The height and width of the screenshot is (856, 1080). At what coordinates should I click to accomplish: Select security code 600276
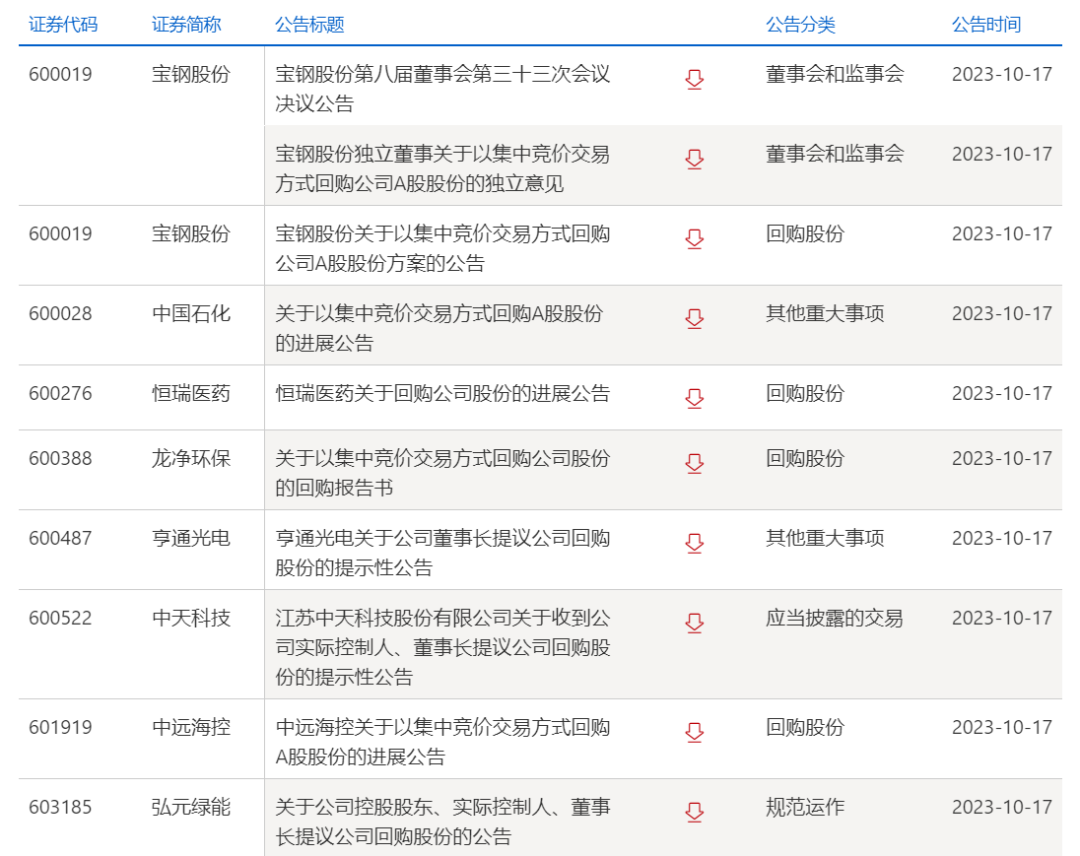[60, 394]
